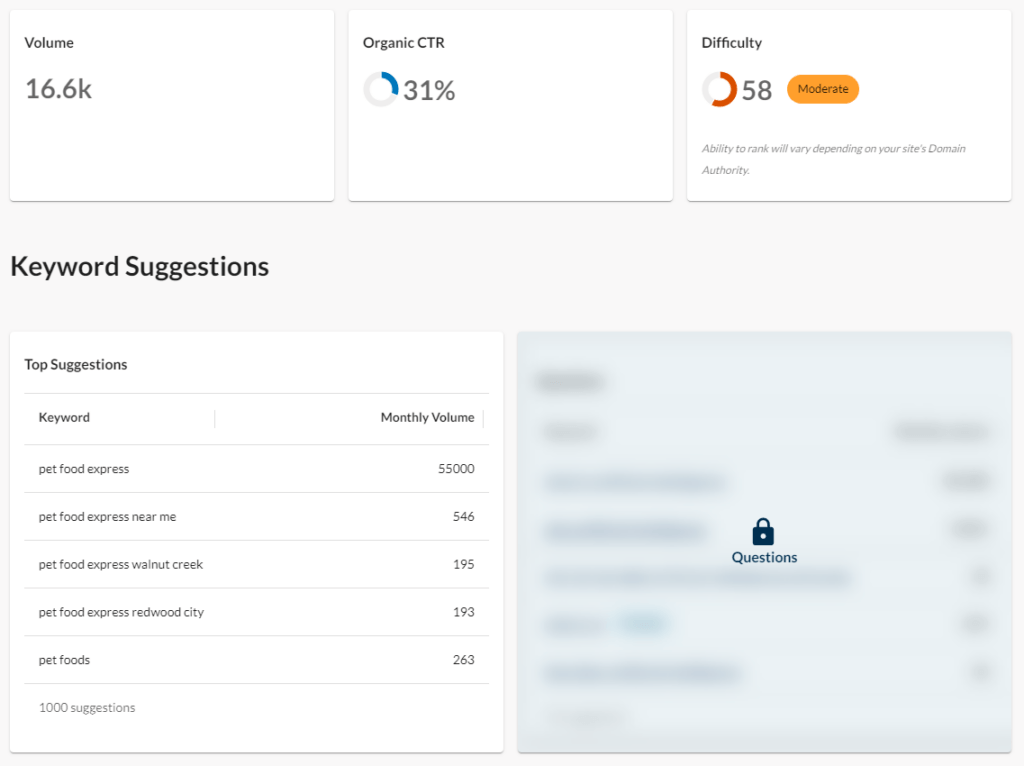
Task: Sort table by Monthly Volume column
Action: [x=427, y=417]
